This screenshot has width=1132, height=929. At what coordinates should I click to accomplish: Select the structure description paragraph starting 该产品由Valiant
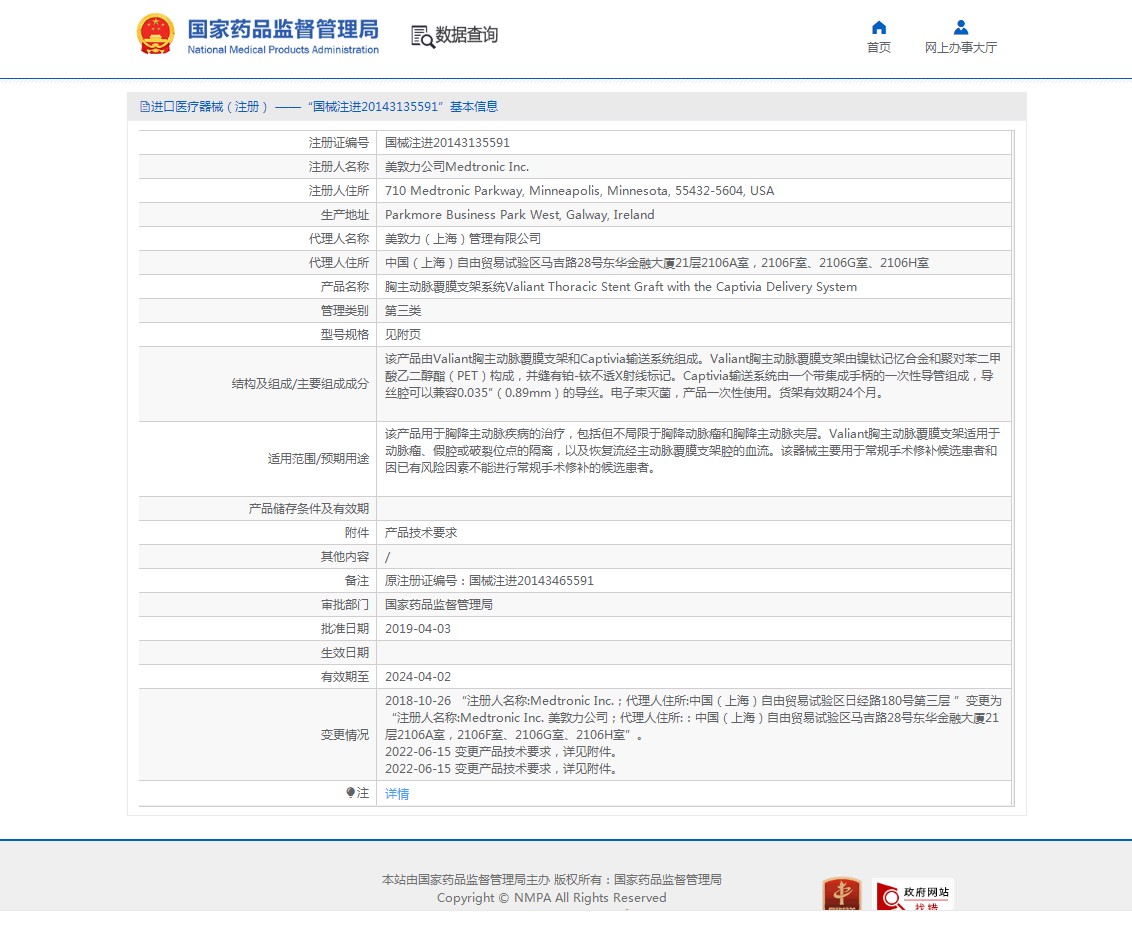pos(693,375)
